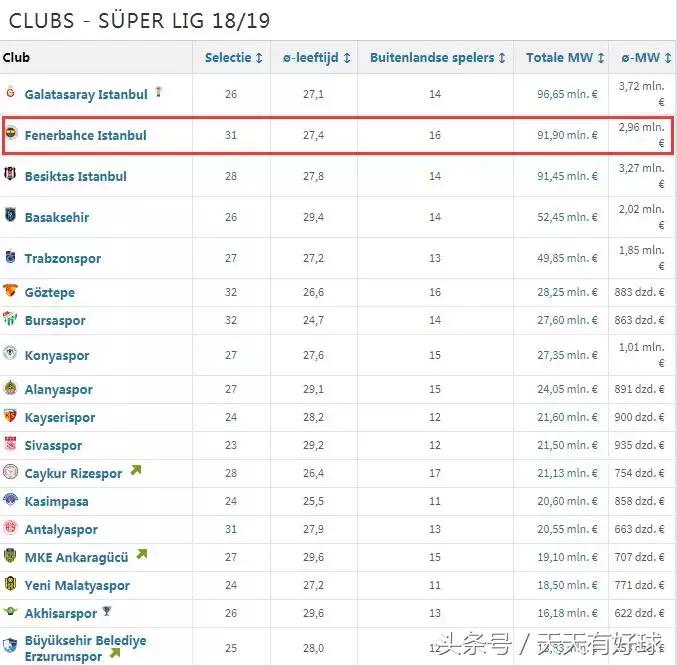Click the Galatasaray Istanbul club crest

point(10,94)
